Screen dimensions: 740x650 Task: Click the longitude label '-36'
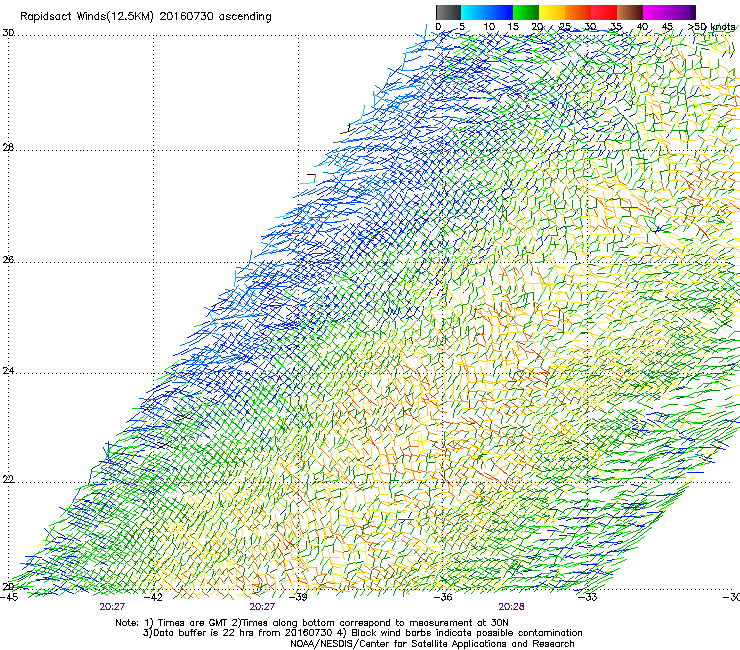click(443, 597)
